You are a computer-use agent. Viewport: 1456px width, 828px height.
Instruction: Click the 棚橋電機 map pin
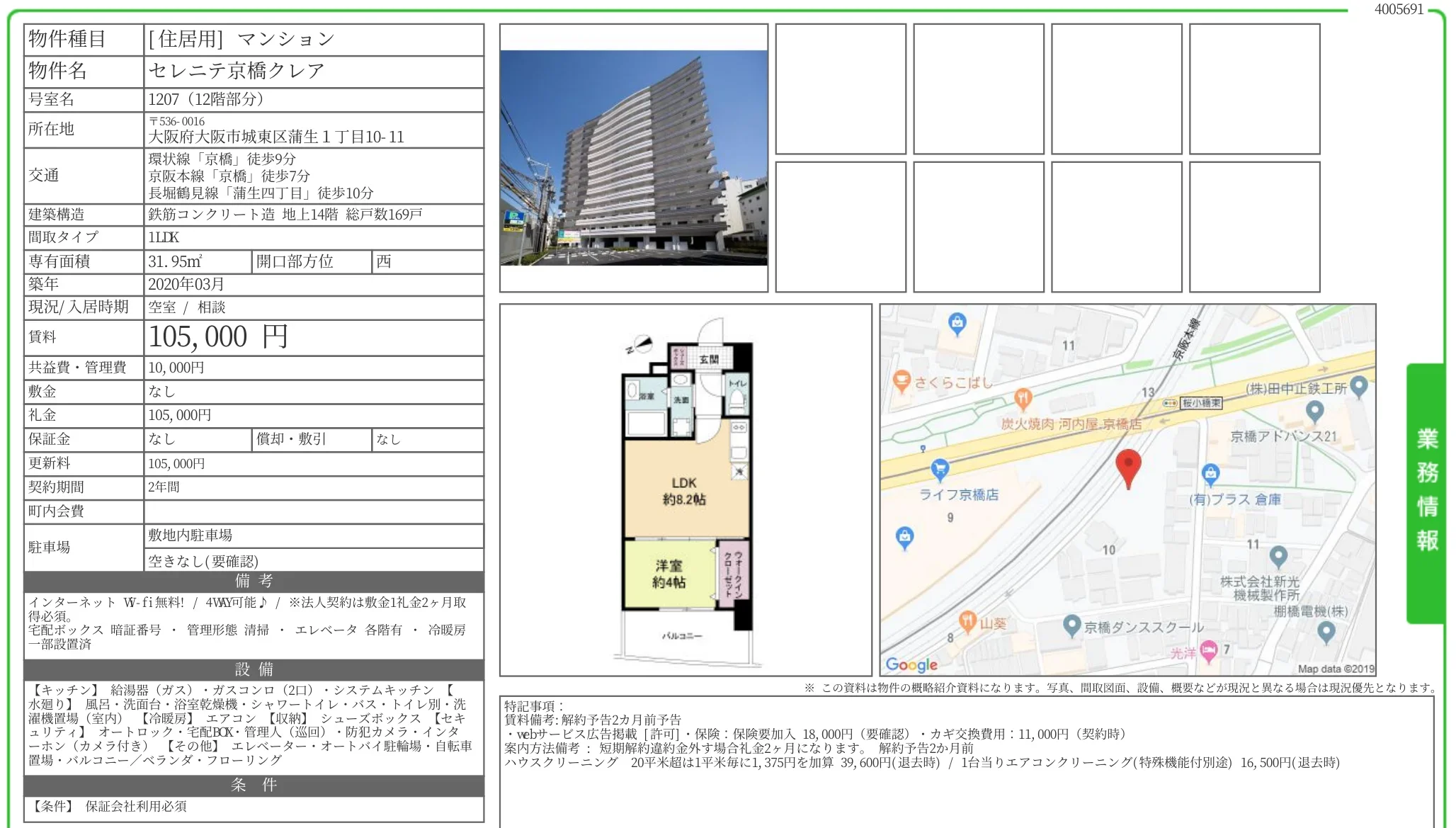(x=1326, y=630)
